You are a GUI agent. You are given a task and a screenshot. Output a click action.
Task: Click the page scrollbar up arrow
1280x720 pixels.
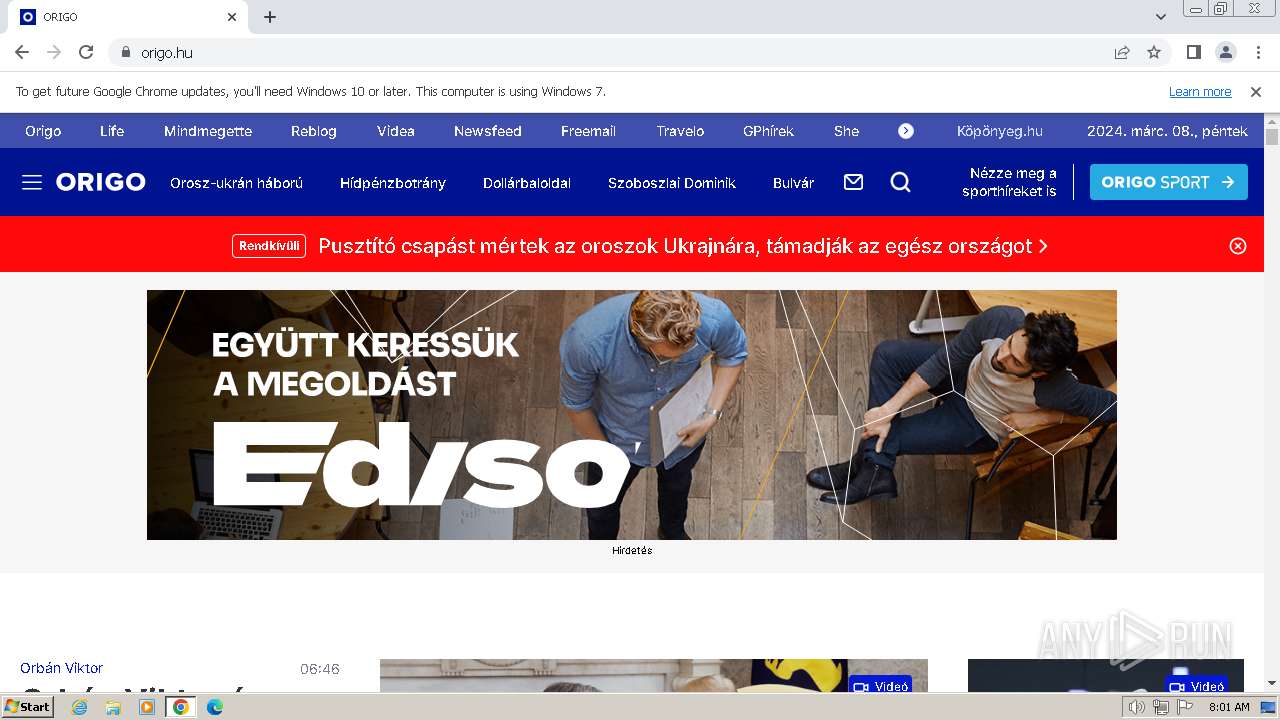tap(1272, 121)
